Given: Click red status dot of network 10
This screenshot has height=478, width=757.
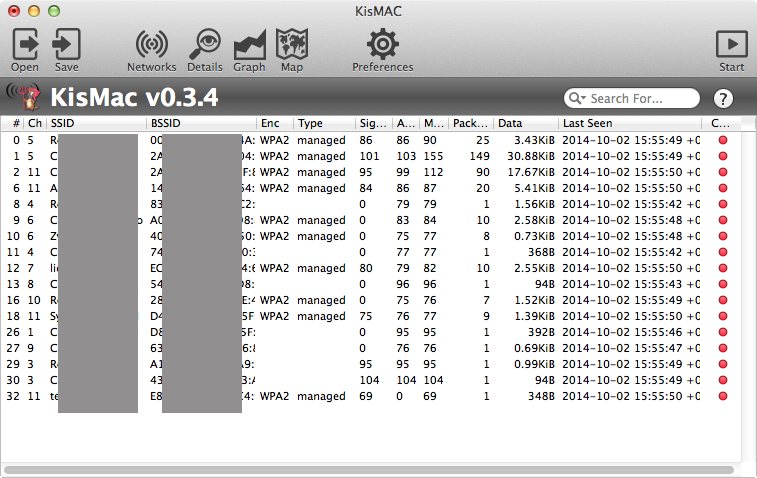Looking at the screenshot, I should (723, 236).
